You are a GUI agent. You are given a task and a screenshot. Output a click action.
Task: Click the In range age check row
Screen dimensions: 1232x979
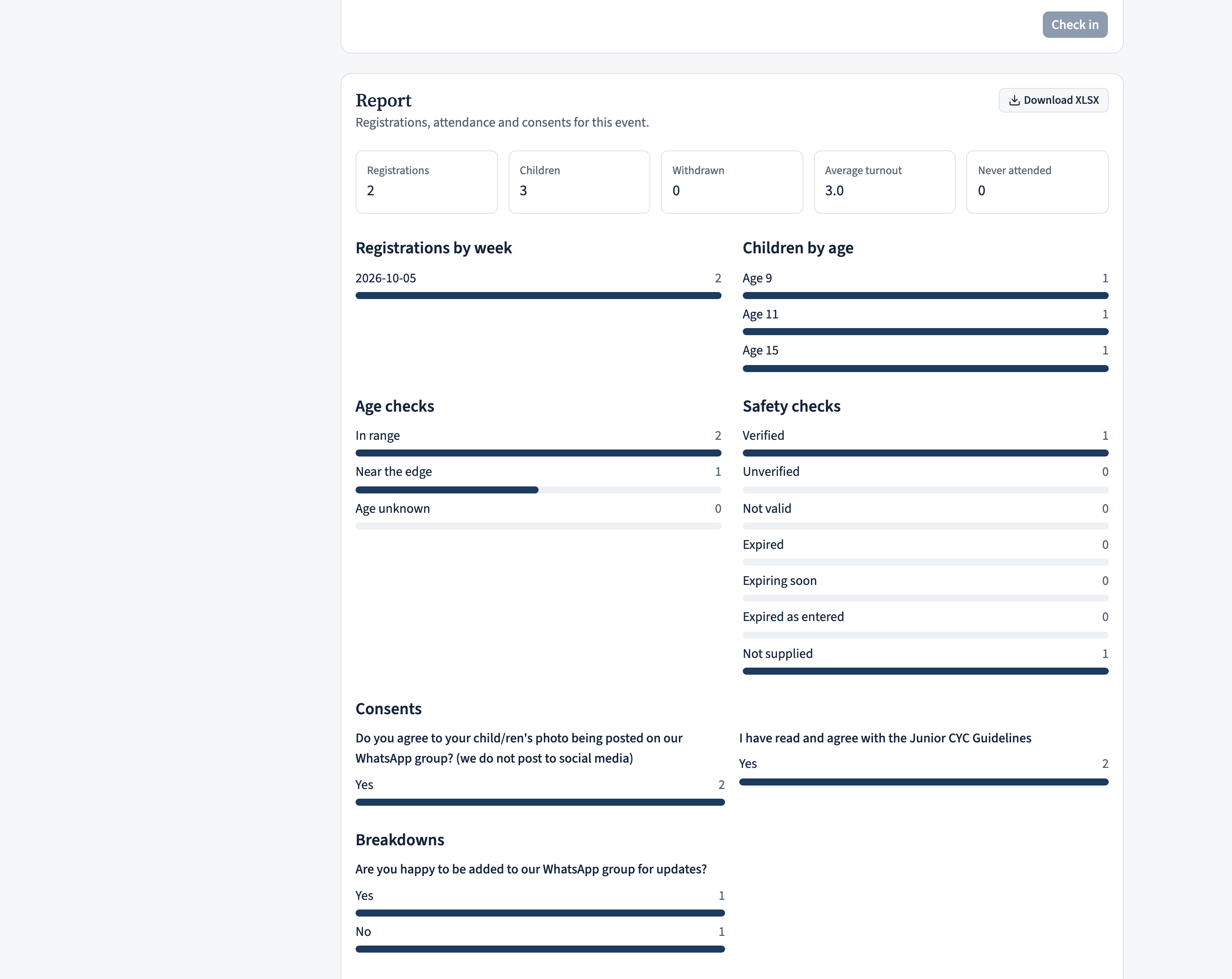coord(538,443)
